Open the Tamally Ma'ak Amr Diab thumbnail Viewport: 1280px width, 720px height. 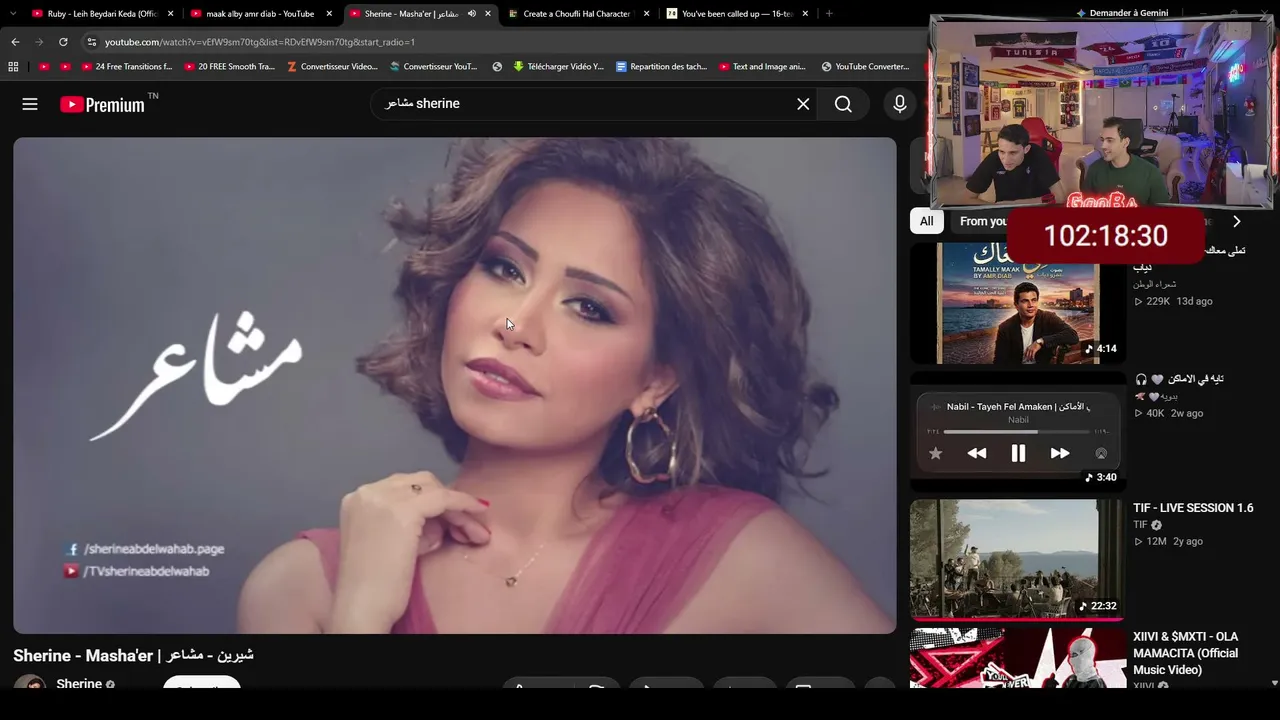(1018, 303)
